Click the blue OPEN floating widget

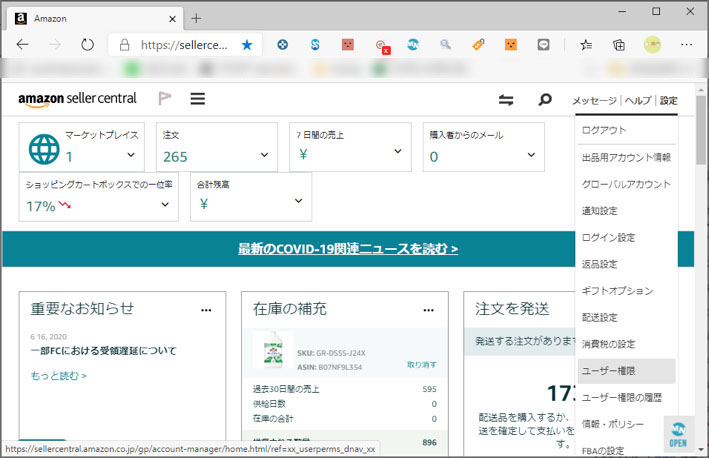coord(678,434)
